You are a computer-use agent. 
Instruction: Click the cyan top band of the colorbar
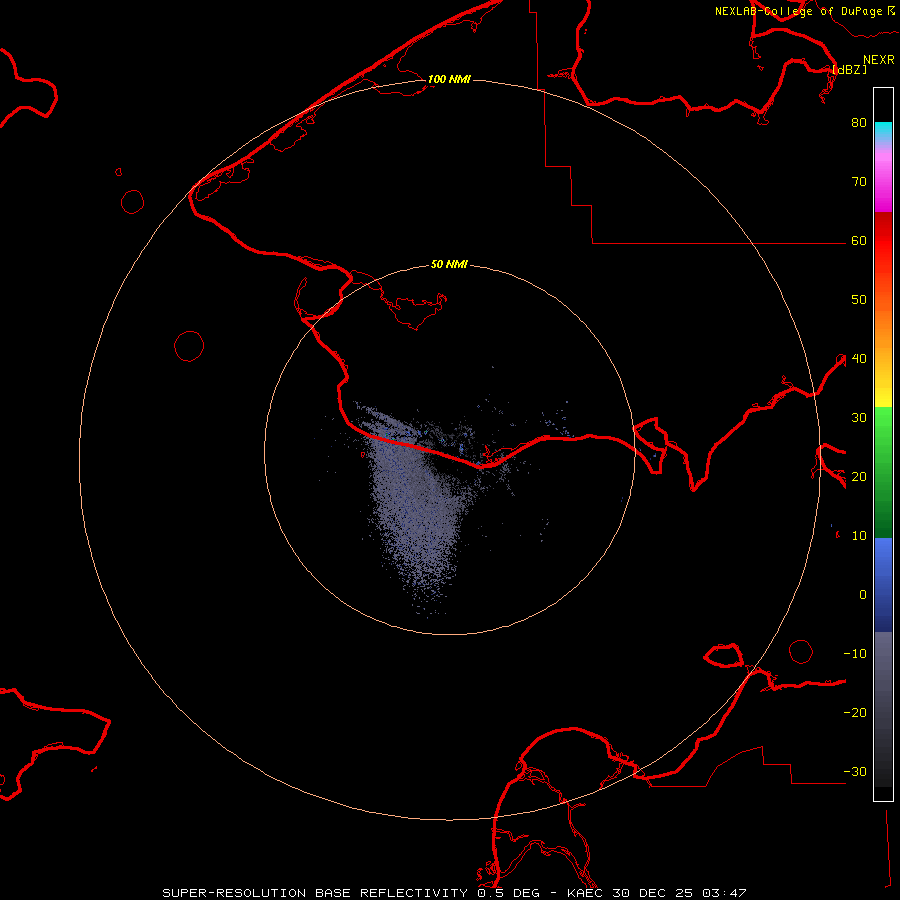pos(883,132)
